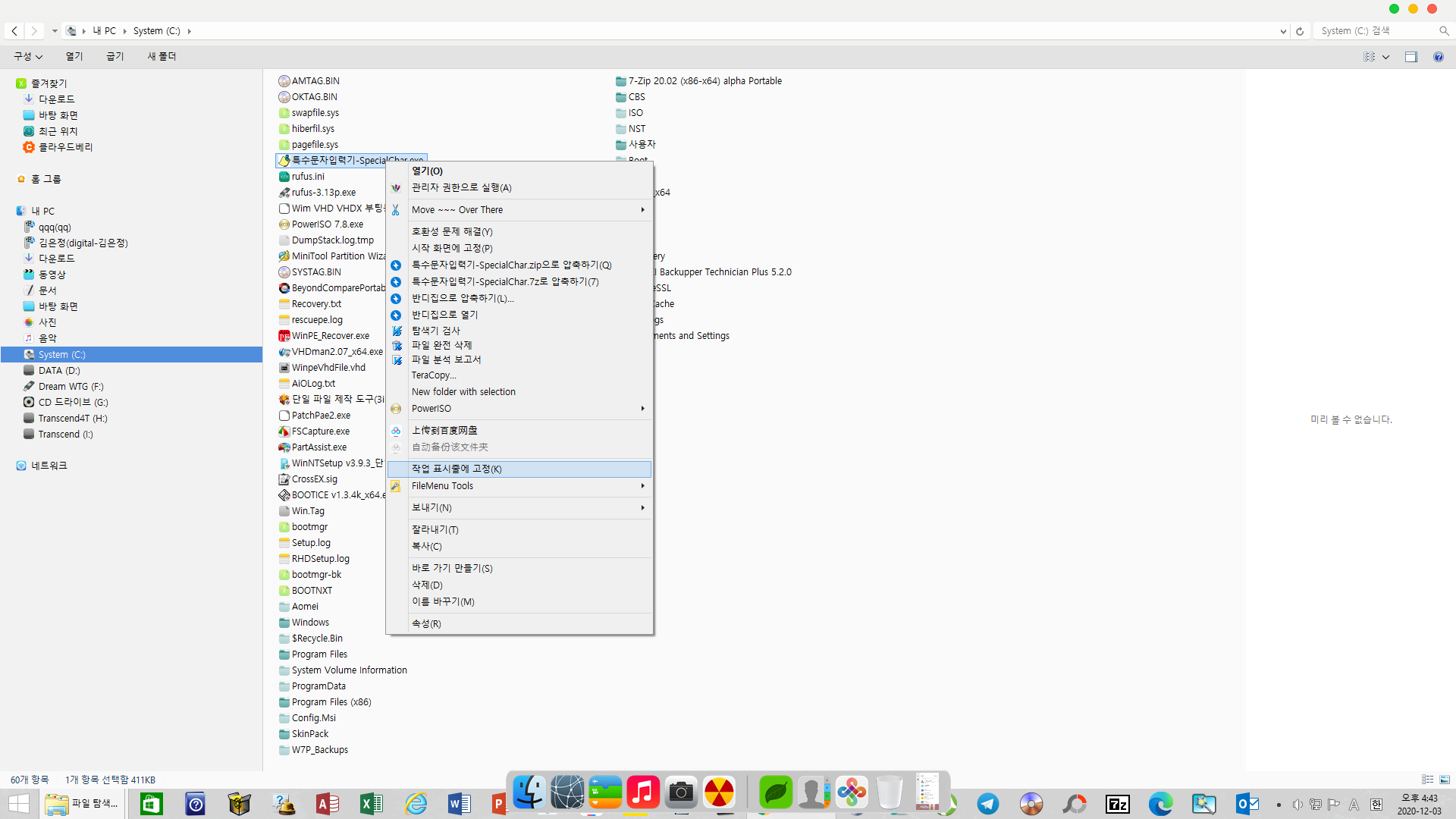The width and height of the screenshot is (1456, 819).
Task: Select 다운로드 under 즐겨찾기 favorites
Action: click(x=56, y=99)
